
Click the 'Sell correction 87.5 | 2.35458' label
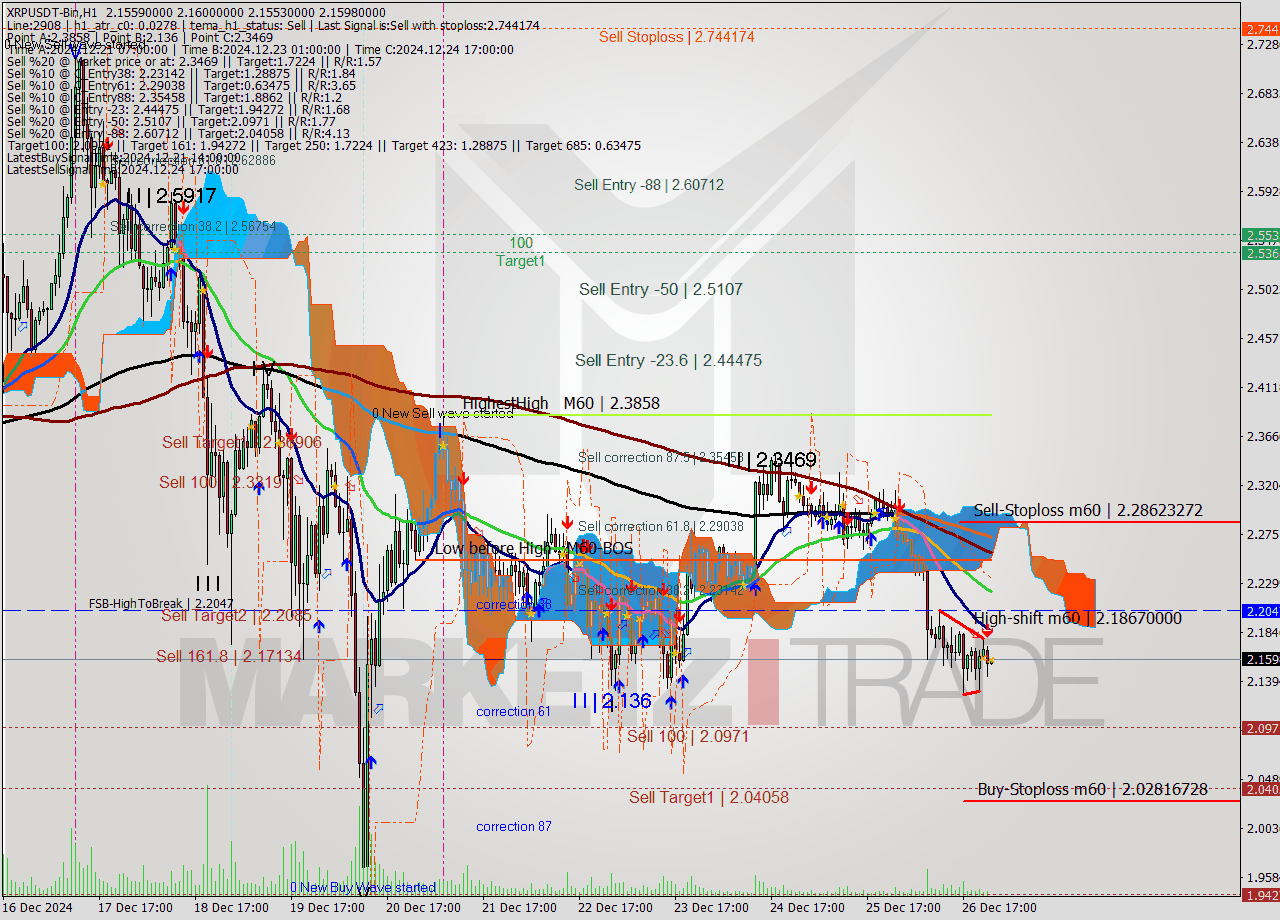coord(660,458)
